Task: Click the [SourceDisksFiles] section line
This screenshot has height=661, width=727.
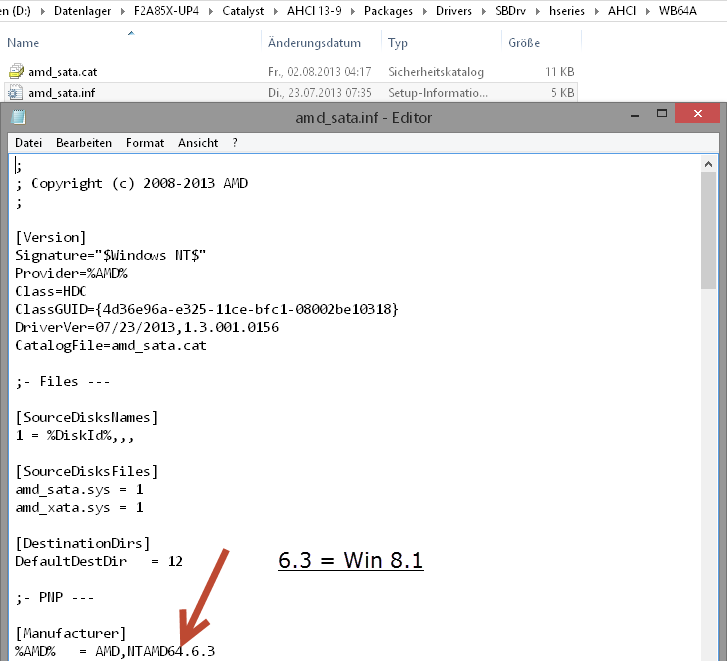Action: (x=87, y=471)
